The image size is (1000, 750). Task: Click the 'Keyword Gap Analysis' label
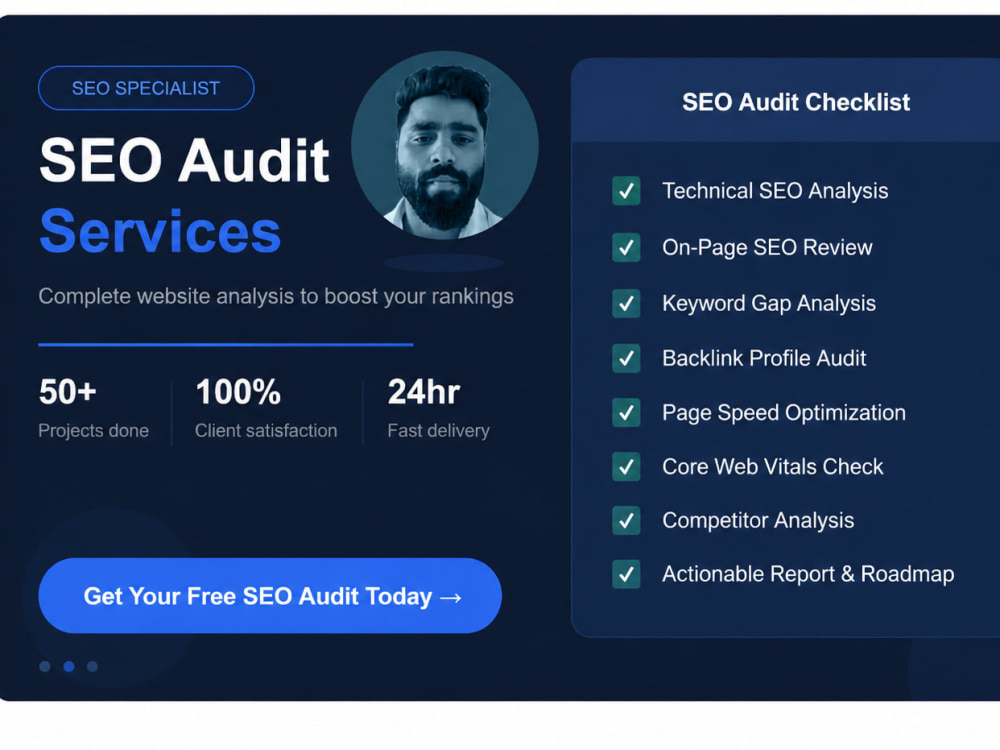point(769,303)
